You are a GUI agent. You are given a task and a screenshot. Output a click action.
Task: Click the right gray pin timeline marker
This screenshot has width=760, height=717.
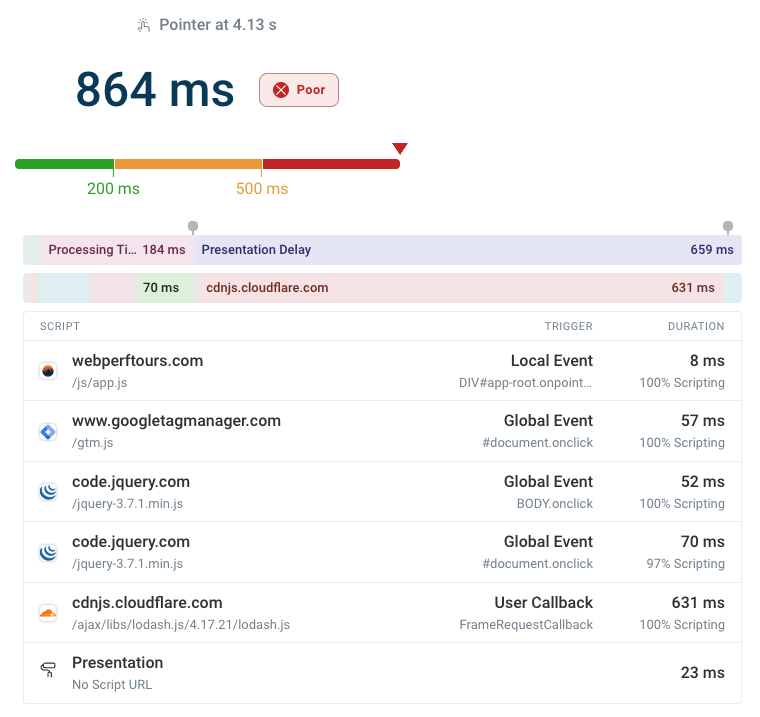coord(728,227)
